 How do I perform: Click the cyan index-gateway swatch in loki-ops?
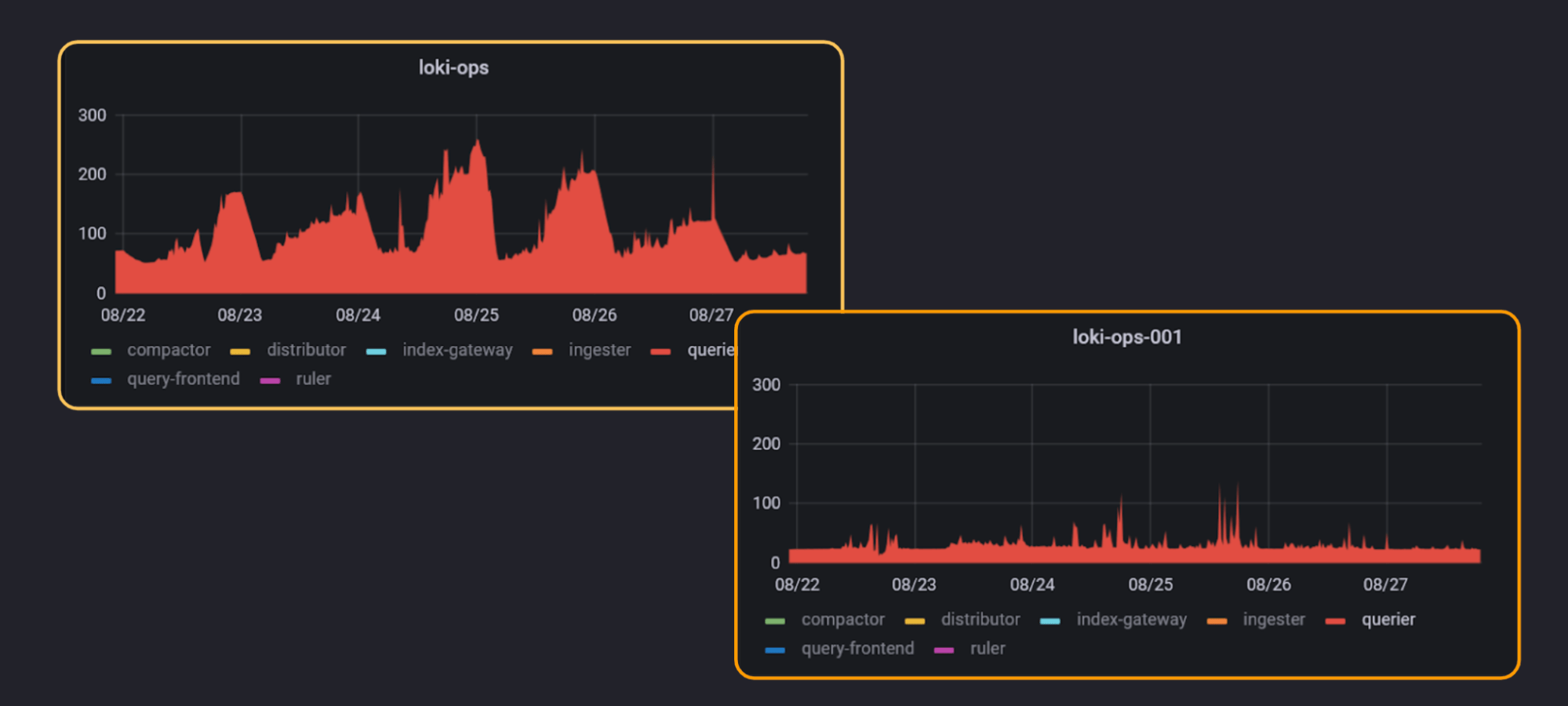click(377, 351)
